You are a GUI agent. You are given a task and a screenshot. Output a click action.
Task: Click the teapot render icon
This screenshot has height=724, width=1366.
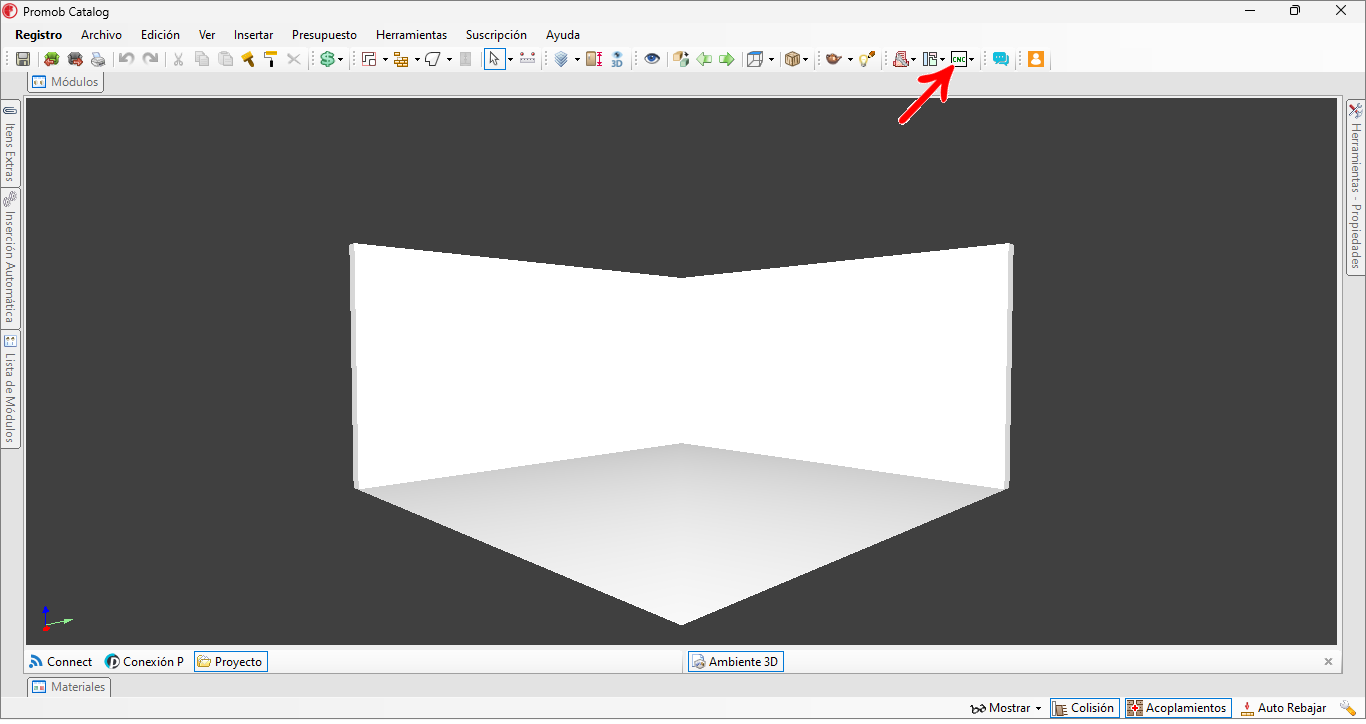point(833,59)
